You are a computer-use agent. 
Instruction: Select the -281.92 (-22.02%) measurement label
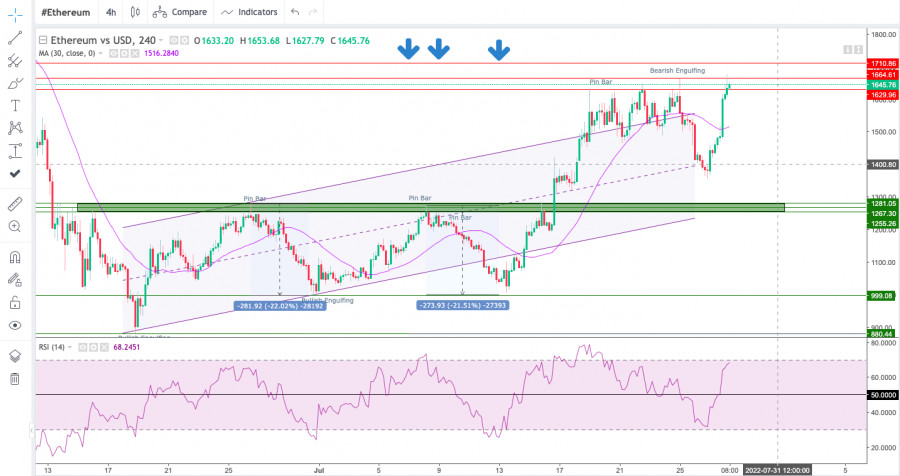tap(280, 306)
